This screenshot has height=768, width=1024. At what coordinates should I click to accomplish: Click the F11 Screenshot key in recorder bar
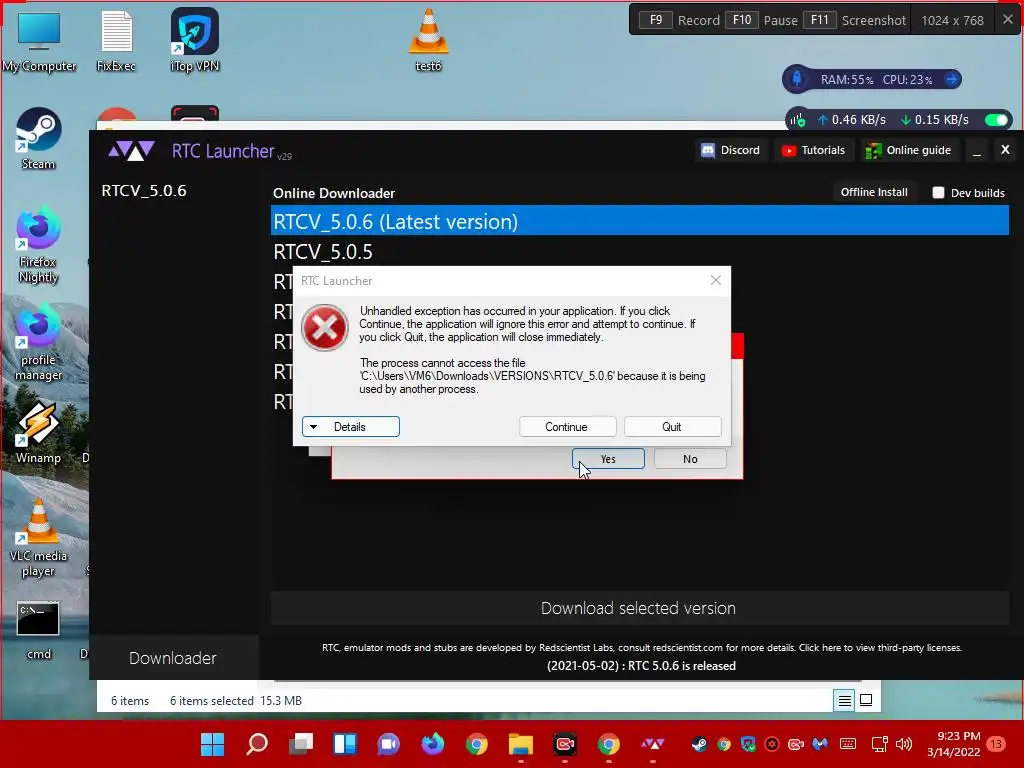[x=820, y=20]
